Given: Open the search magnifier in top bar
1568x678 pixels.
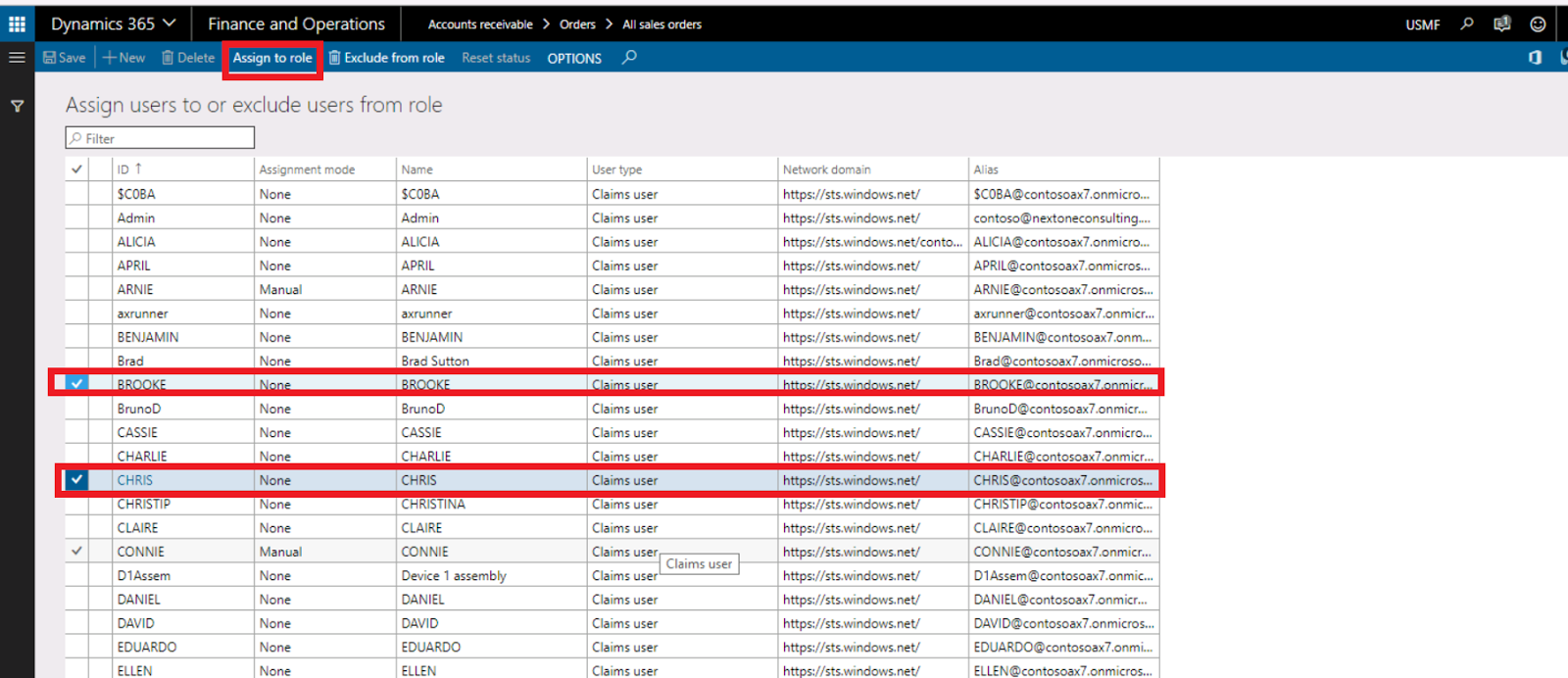Looking at the screenshot, I should coord(1467,24).
